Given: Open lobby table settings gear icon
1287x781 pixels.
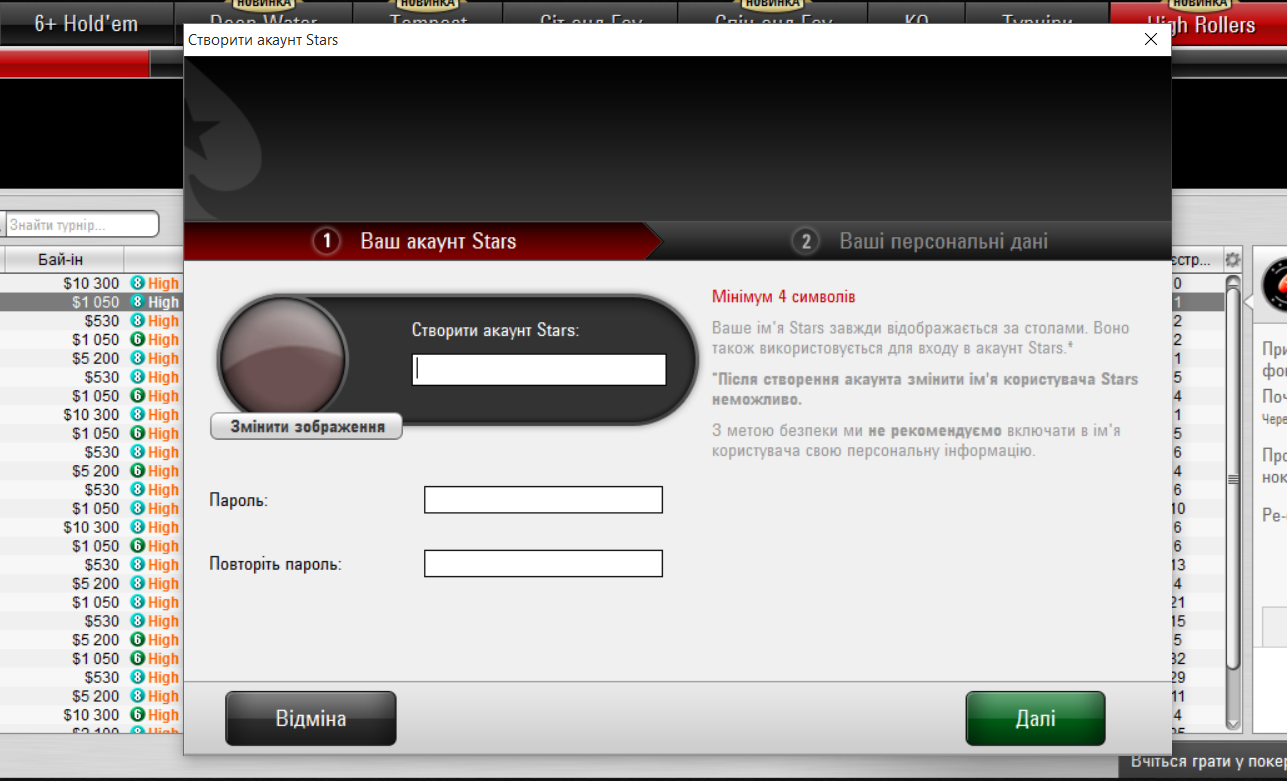Looking at the screenshot, I should 1232,260.
